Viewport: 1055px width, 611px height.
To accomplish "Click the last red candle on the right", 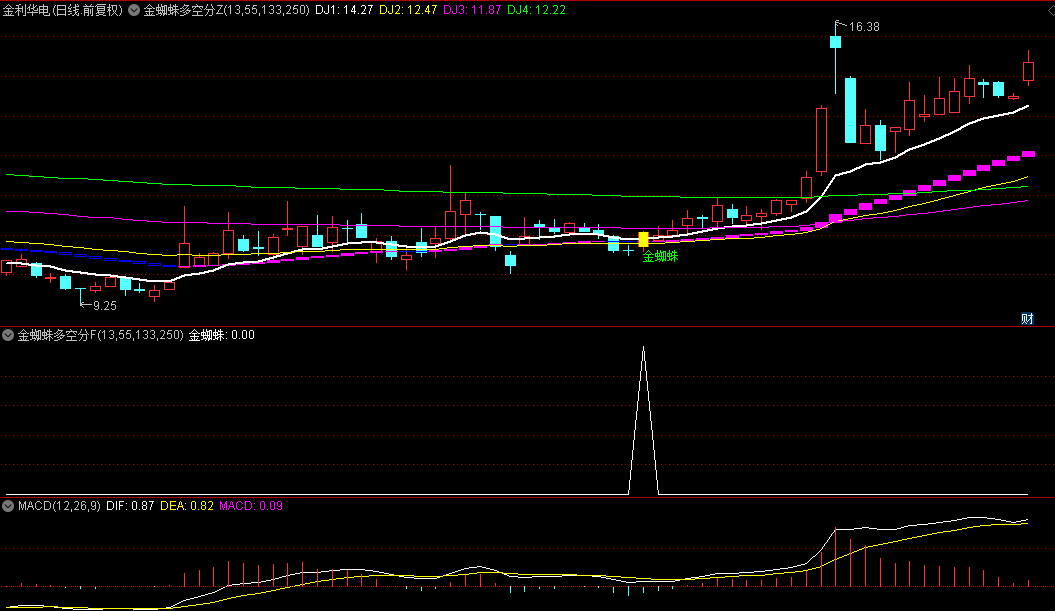I will [1028, 70].
